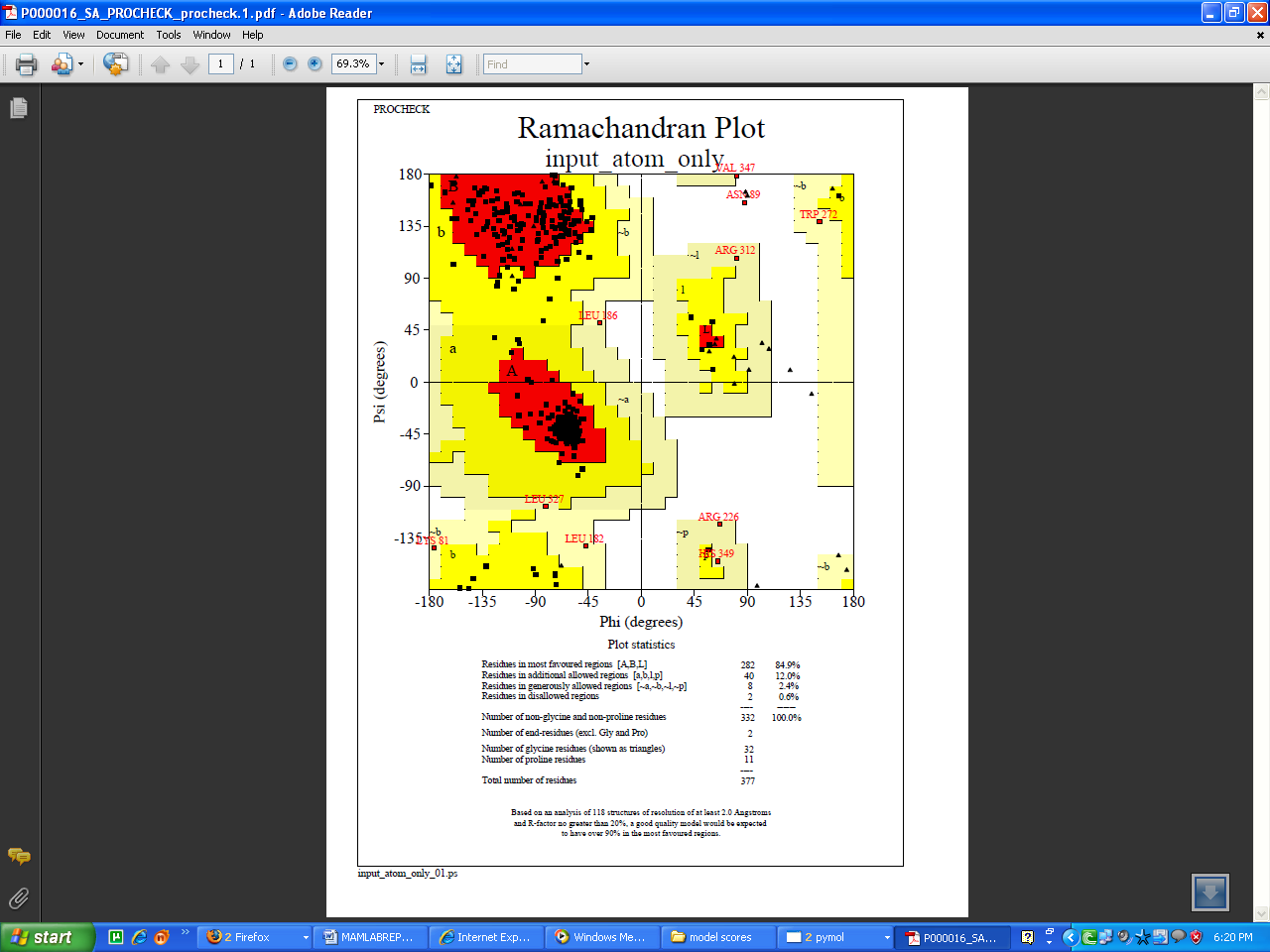Open the Pages panel in sidebar
This screenshot has width=1270, height=952.
(19, 108)
